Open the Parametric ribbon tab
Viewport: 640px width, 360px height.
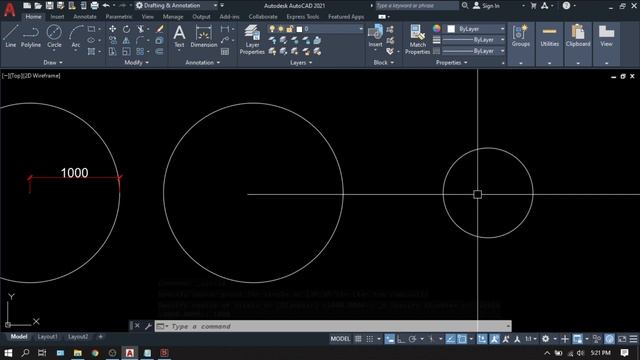(x=119, y=17)
